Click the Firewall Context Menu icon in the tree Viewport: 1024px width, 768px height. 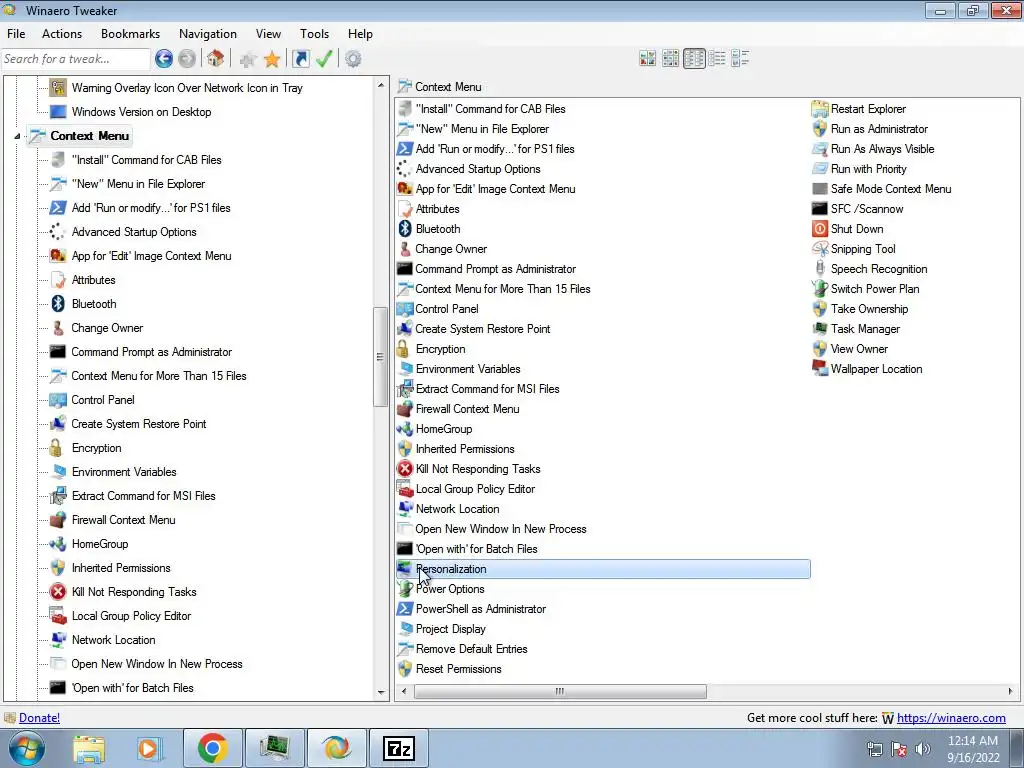pos(58,520)
